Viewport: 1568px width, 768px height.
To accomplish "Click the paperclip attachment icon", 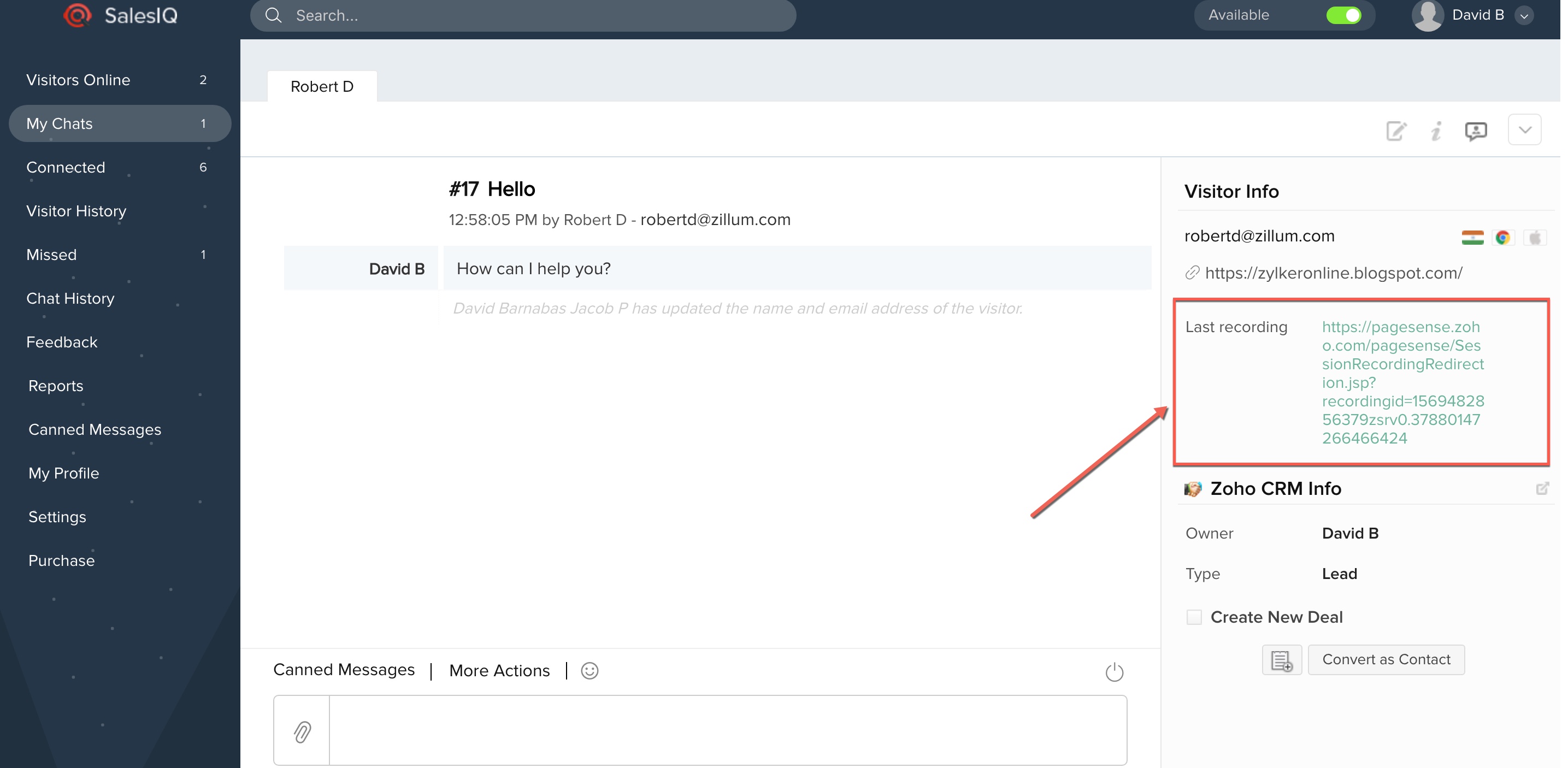I will pyautogui.click(x=303, y=731).
